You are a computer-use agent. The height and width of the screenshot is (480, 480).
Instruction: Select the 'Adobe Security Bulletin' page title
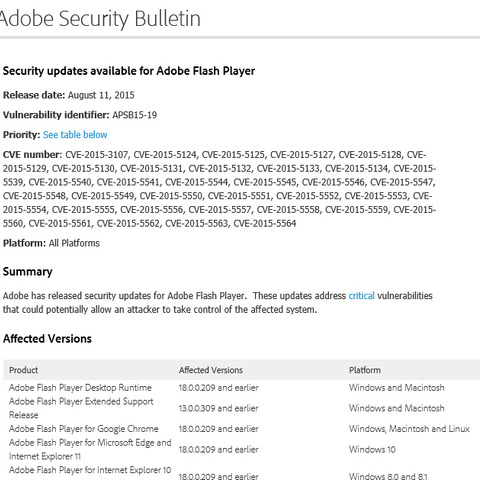(100, 19)
